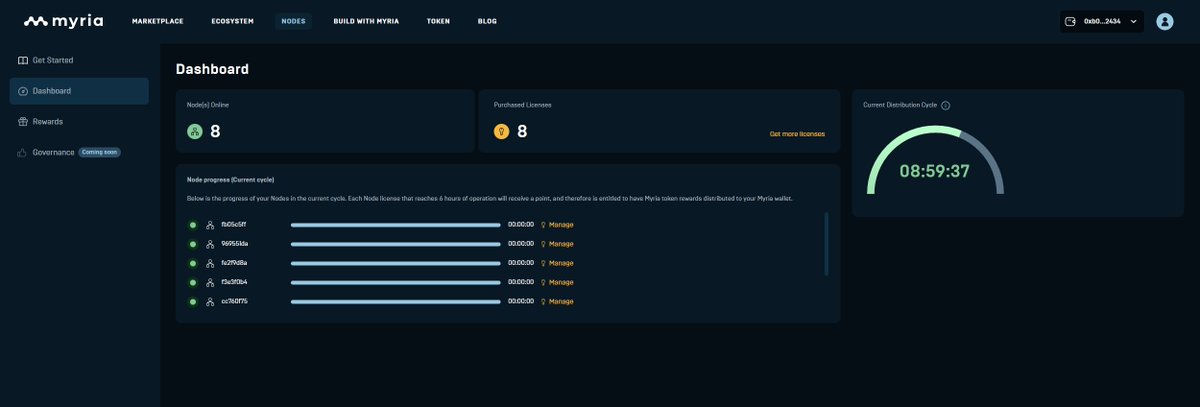Click Node progress (Current cycle) heading
Viewport: 1200px width, 407px height.
click(x=230, y=179)
